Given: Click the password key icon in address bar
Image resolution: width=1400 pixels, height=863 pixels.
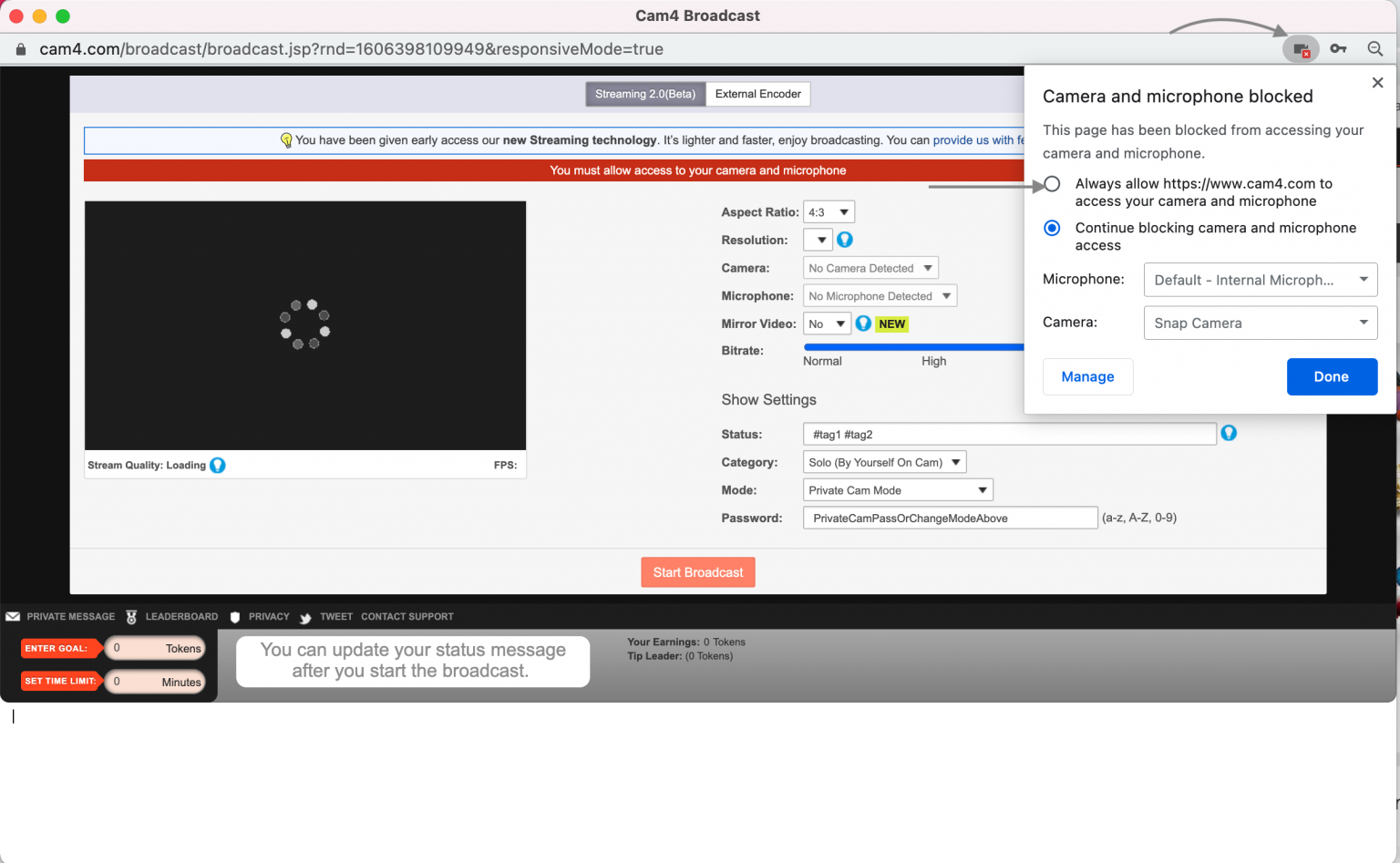Looking at the screenshot, I should point(1338,49).
